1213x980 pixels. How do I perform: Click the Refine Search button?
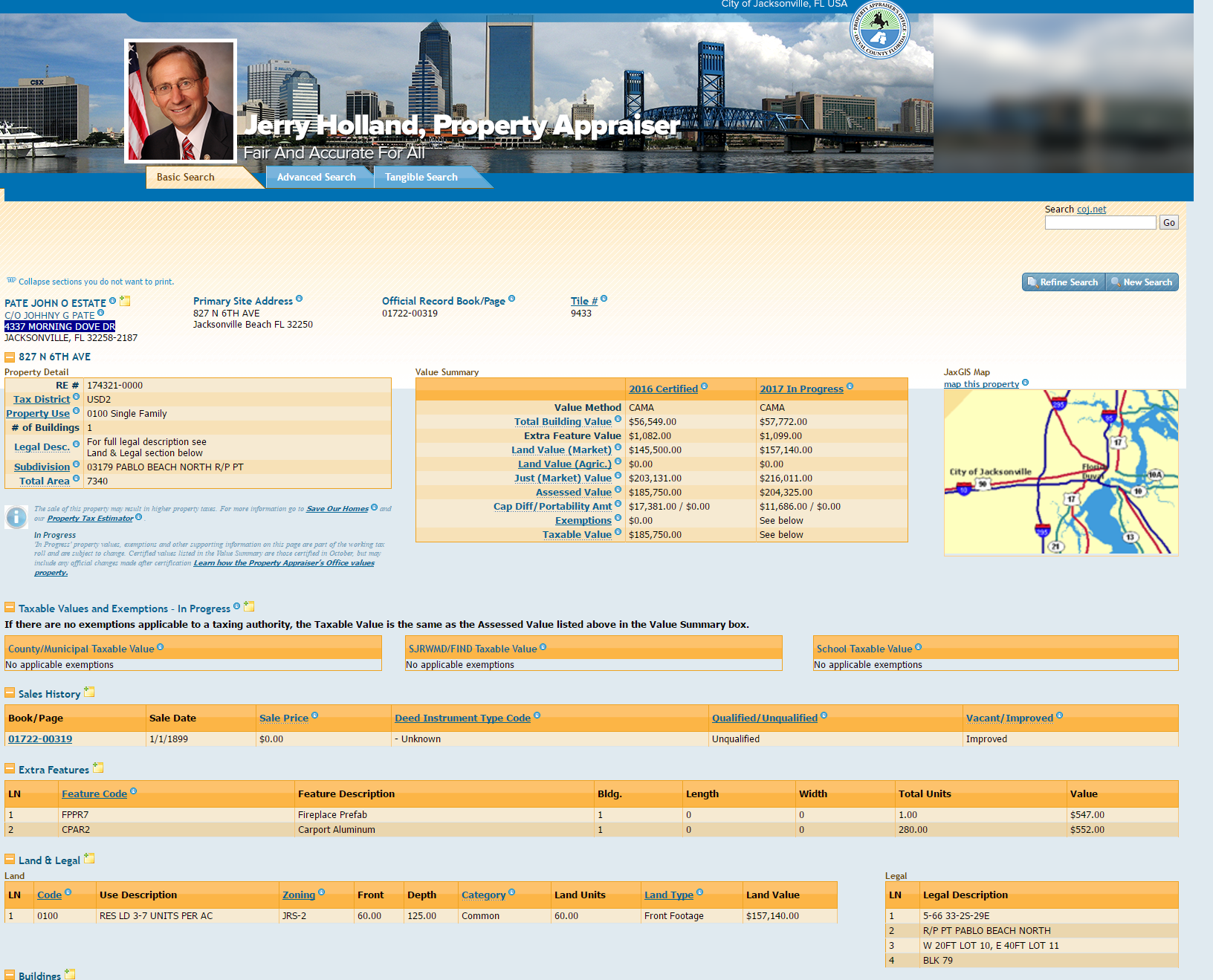pyautogui.click(x=1064, y=282)
